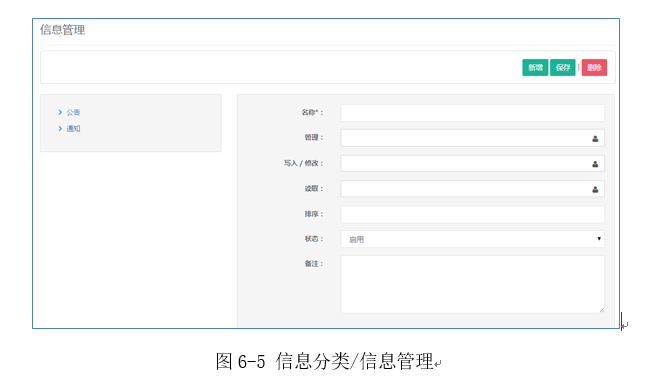
Task: Select the 通知 category link
Action: (73, 128)
